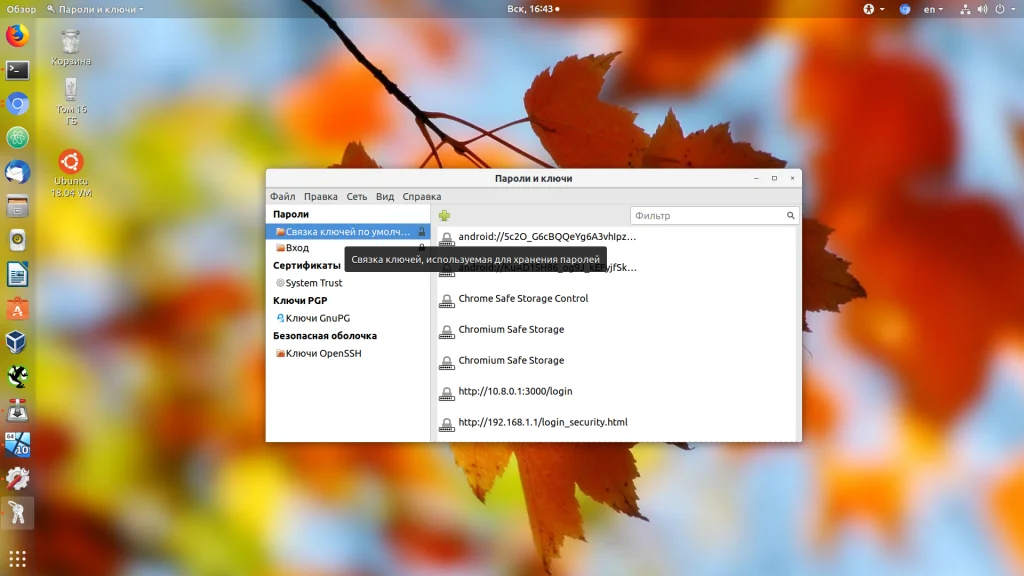Click the lock icon on the default keyring
The height and width of the screenshot is (576, 1024).
pyautogui.click(x=422, y=232)
